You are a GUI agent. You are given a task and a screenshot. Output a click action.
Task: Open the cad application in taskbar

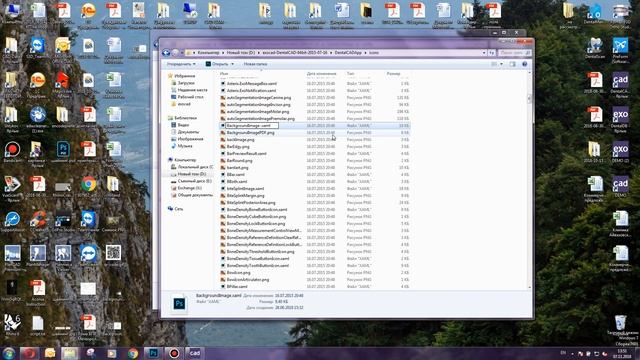click(x=195, y=353)
